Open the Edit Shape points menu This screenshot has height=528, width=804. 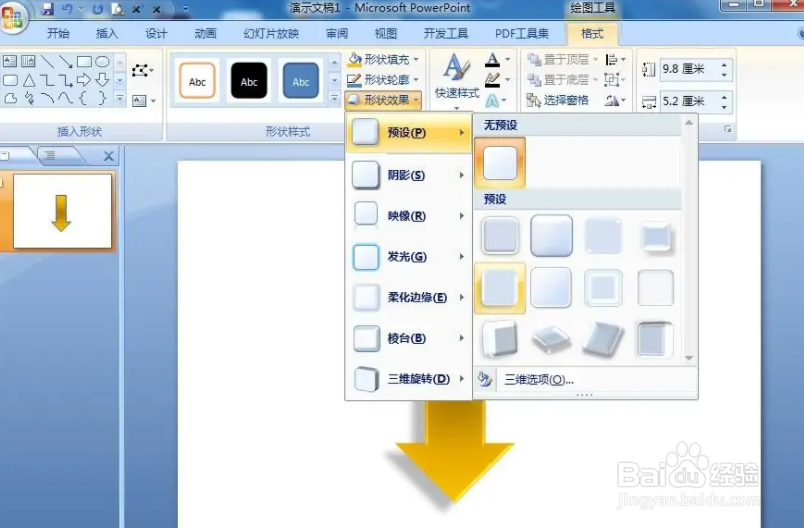tap(143, 70)
